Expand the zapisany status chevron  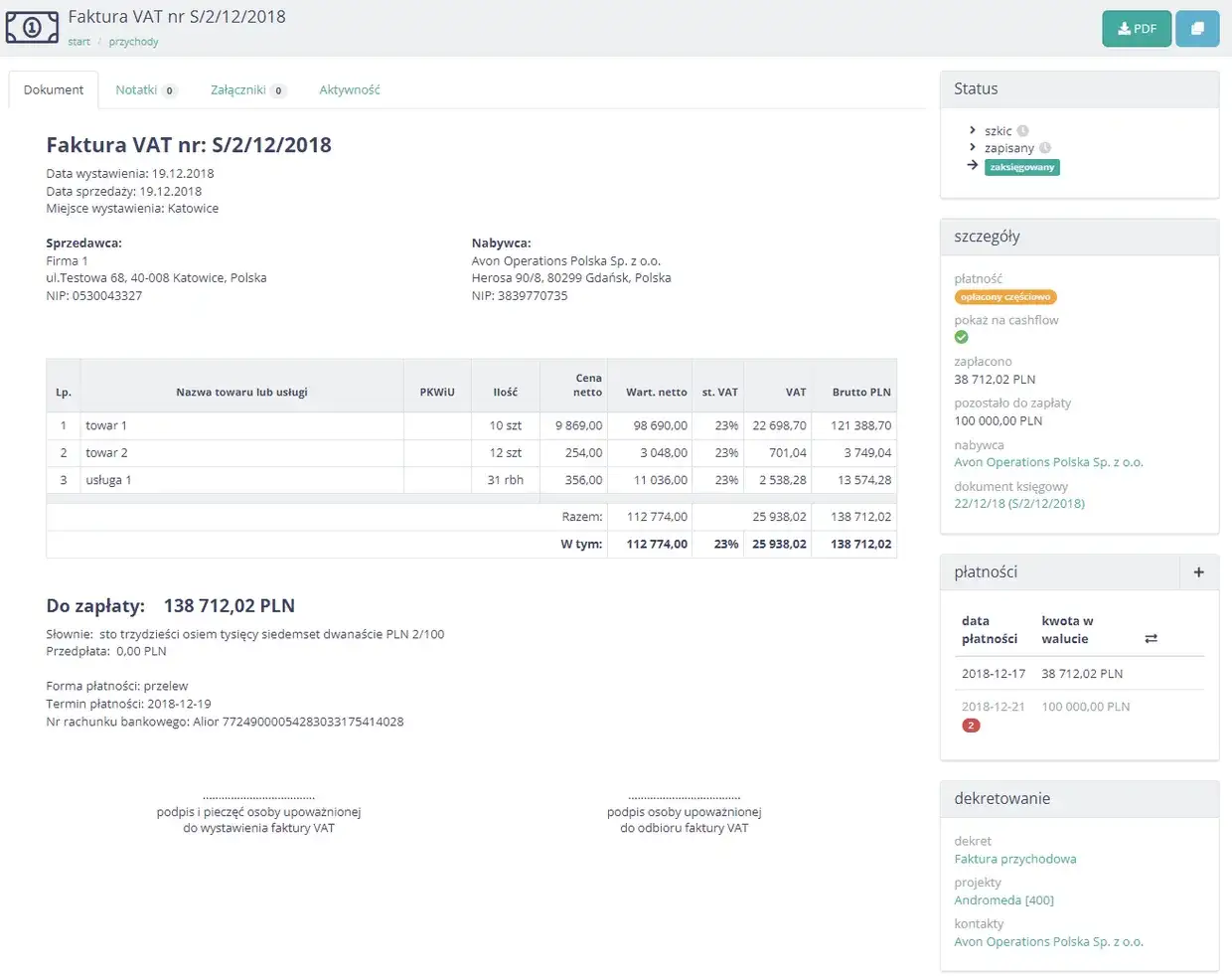click(973, 147)
